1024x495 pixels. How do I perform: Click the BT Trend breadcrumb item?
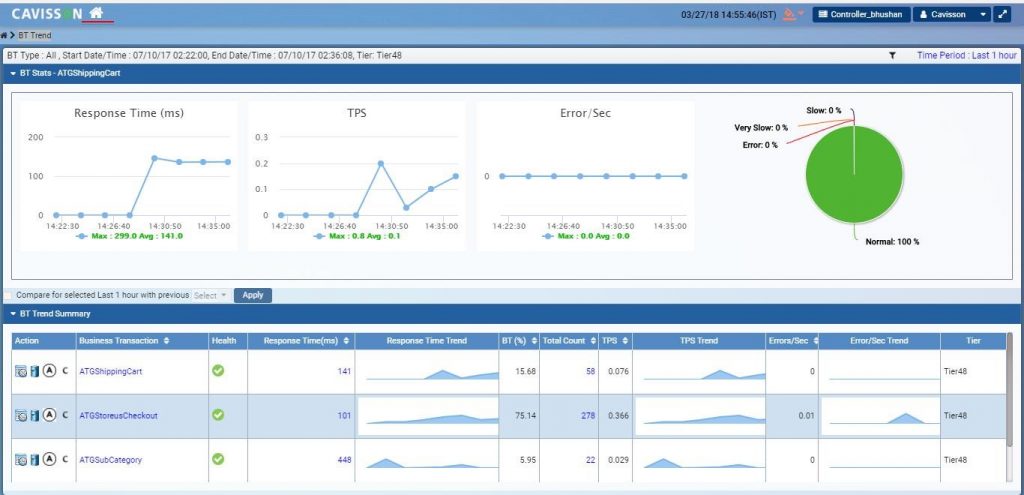(35, 35)
